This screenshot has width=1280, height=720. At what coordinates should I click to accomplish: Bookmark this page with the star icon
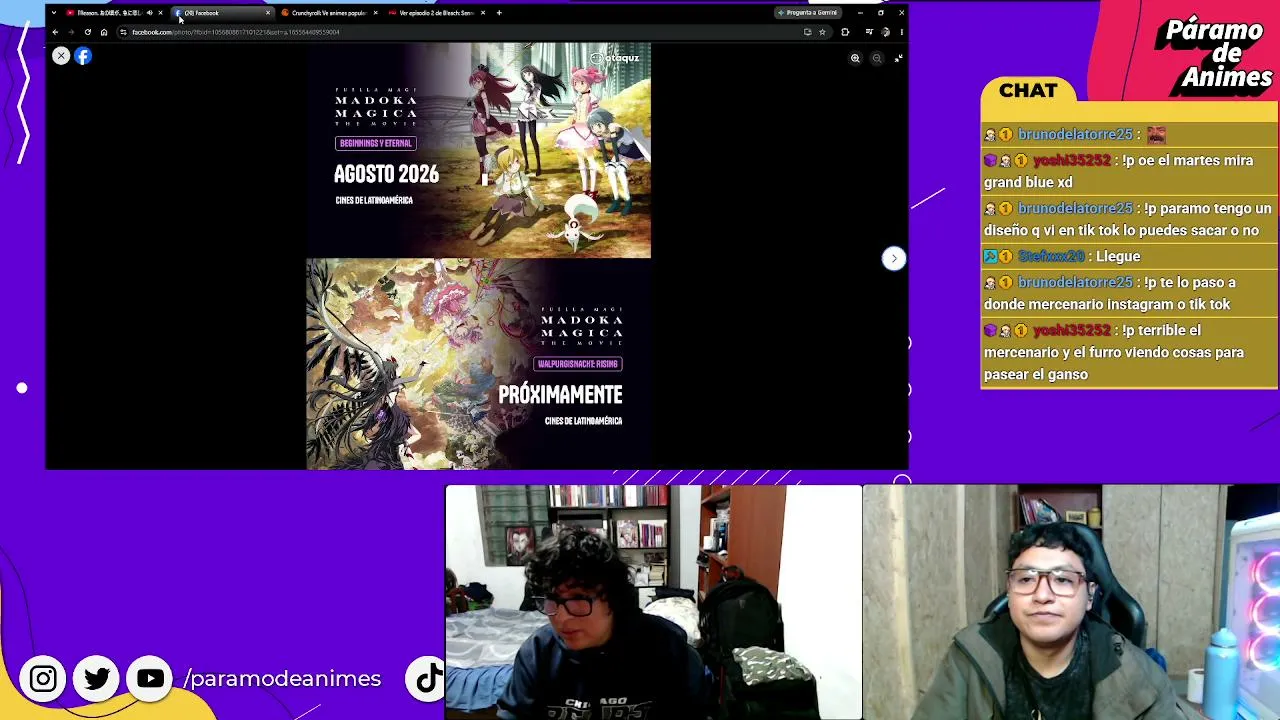822,32
